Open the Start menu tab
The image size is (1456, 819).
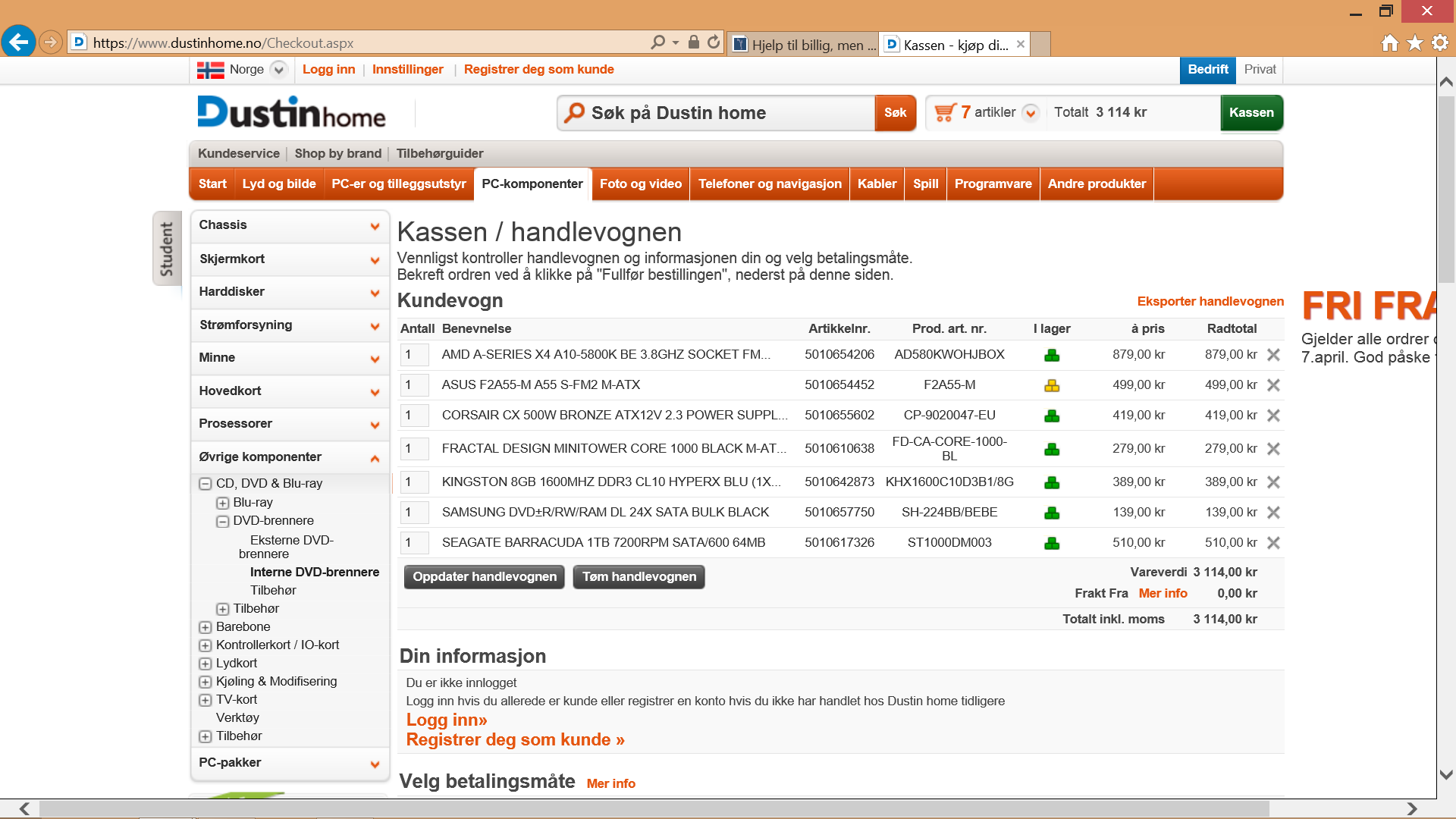212,184
